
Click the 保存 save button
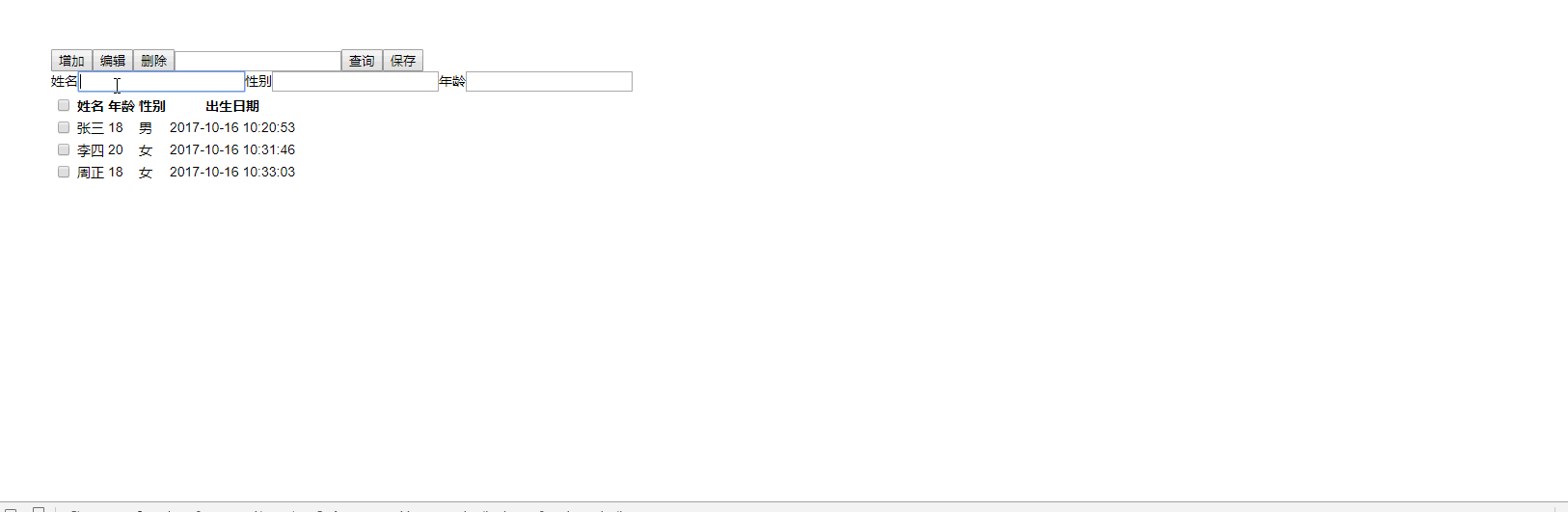403,61
